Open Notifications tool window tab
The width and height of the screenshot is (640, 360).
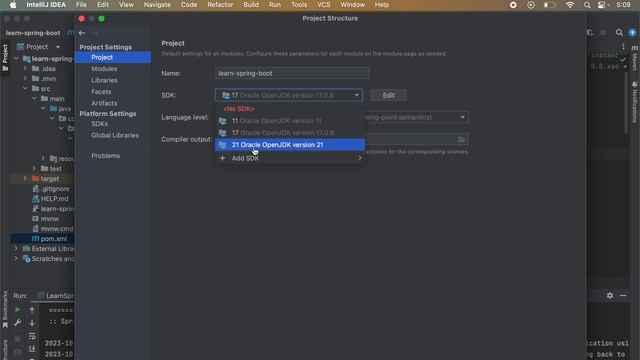tap(635, 102)
